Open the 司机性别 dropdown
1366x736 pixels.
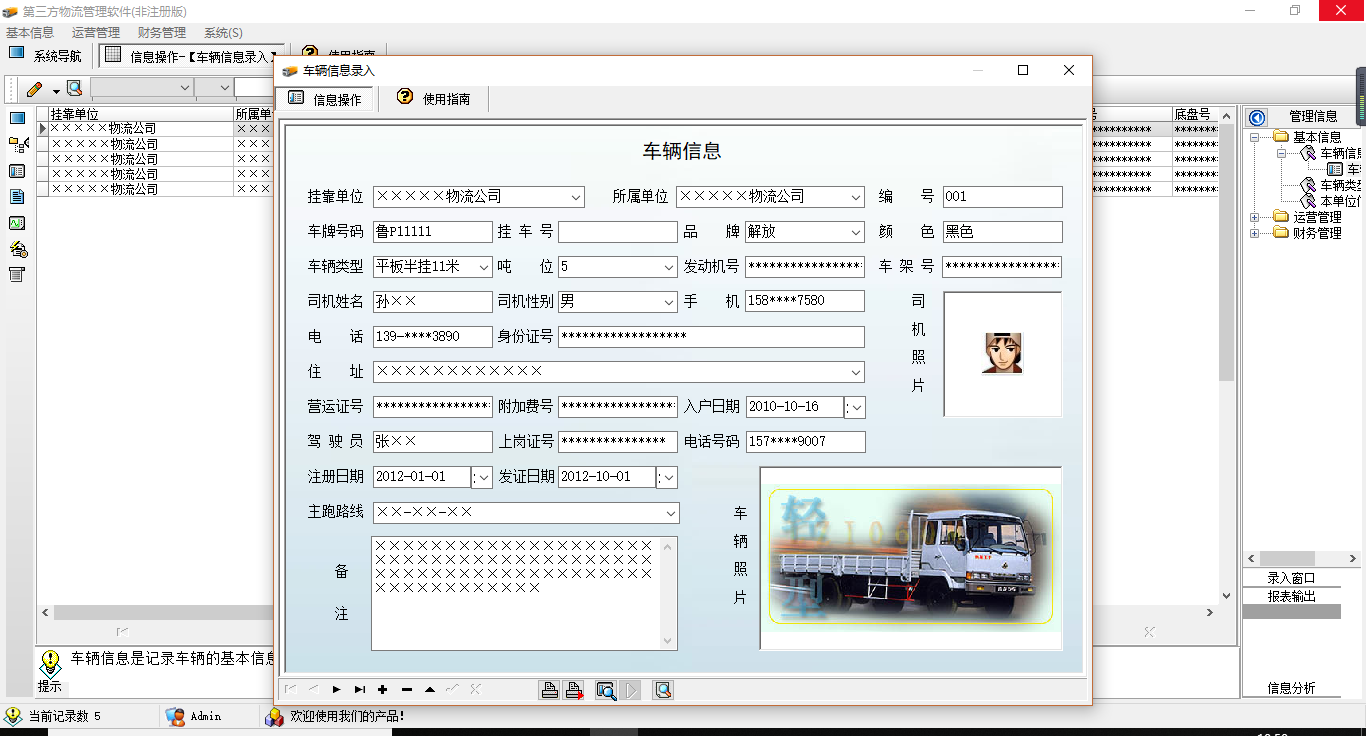pos(669,302)
